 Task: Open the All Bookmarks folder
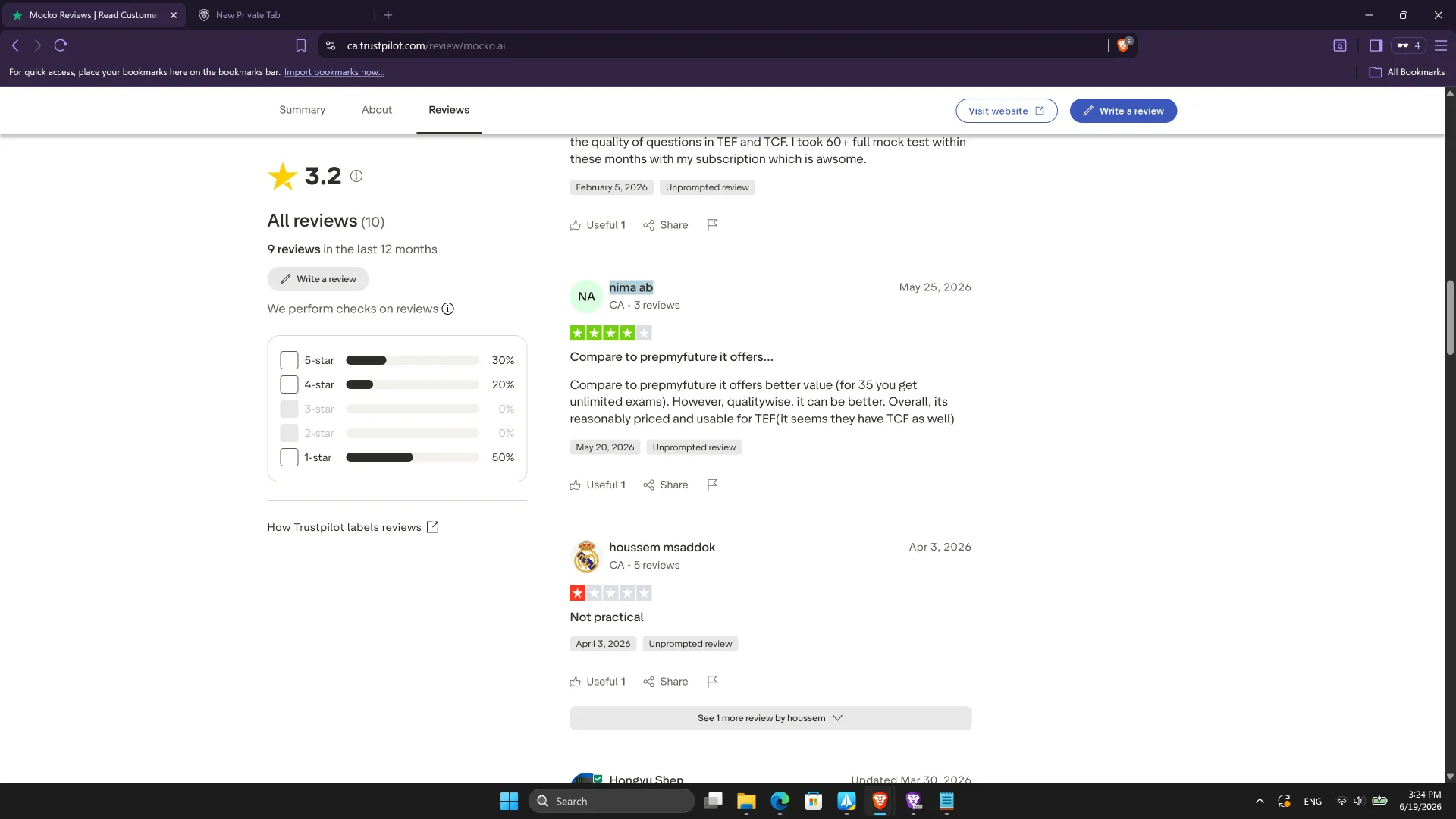[1407, 72]
